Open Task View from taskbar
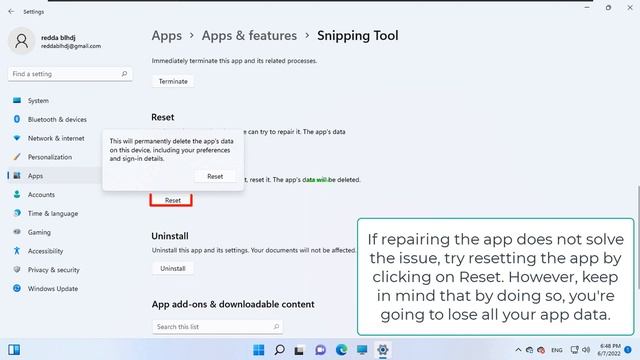This screenshot has width=640, height=360. point(299,350)
